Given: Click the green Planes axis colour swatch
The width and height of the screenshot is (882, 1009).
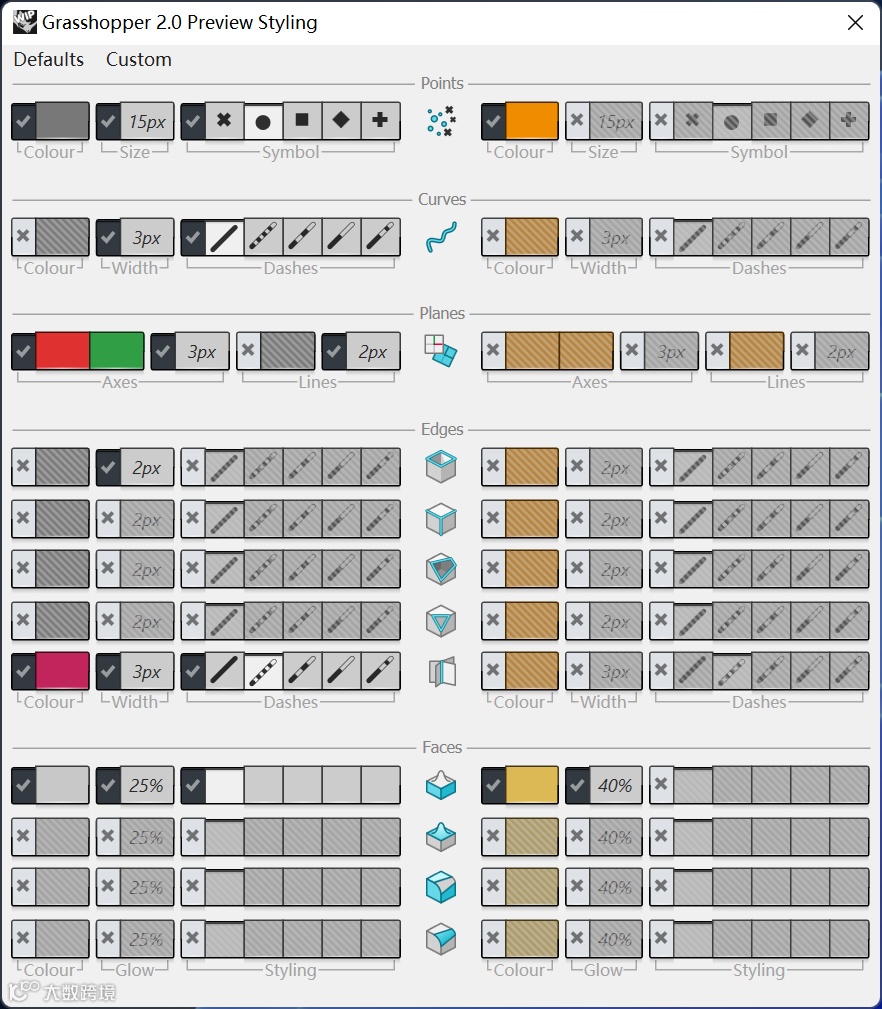Looking at the screenshot, I should click(116, 351).
